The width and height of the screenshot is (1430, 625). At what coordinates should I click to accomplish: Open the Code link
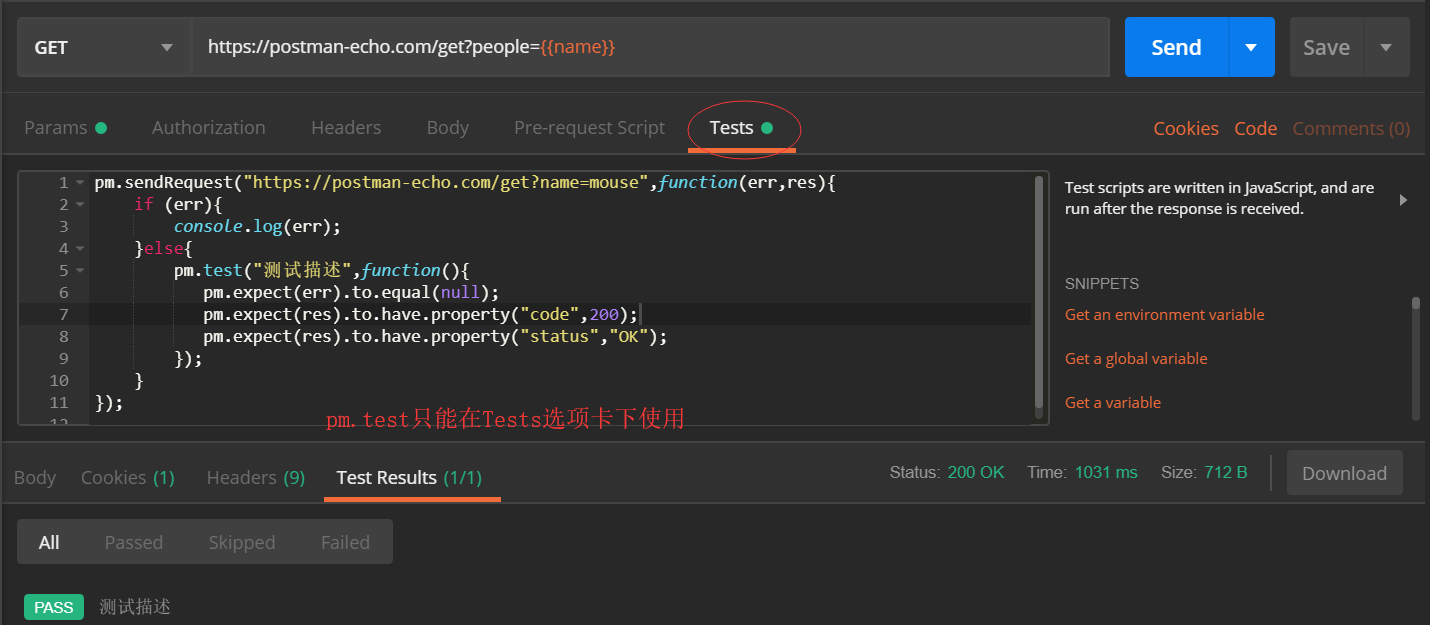(x=1255, y=129)
